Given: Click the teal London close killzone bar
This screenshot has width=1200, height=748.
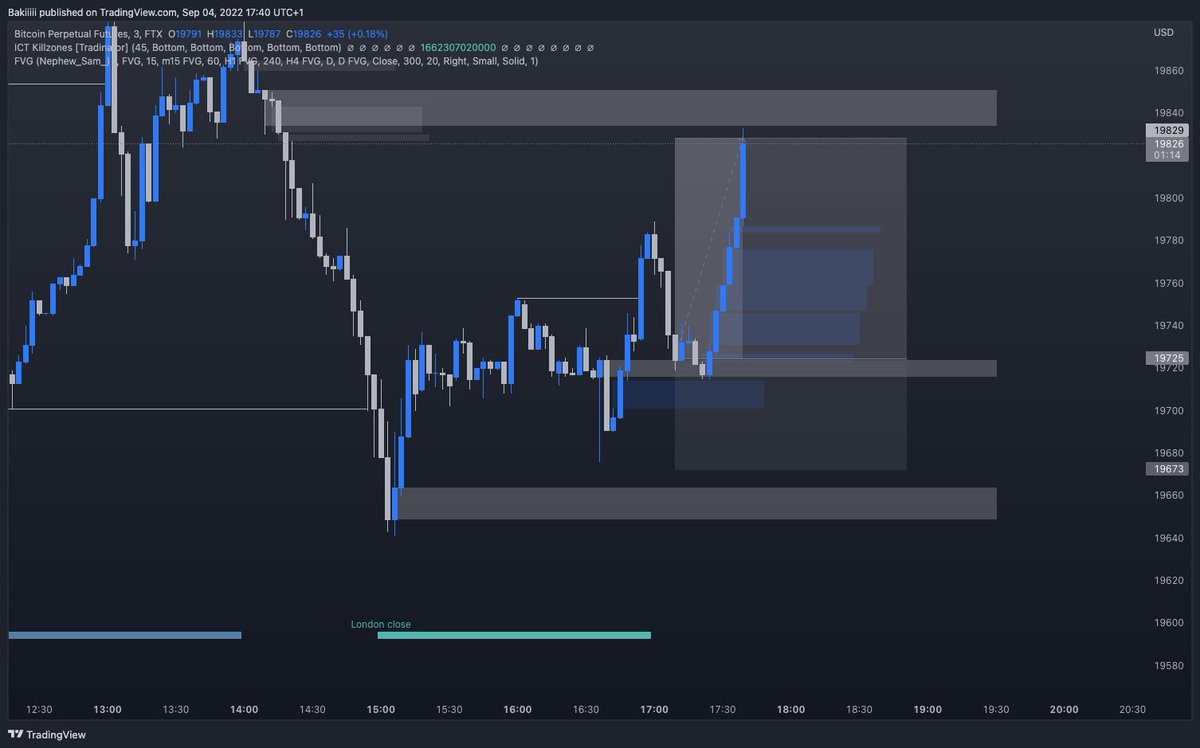Looking at the screenshot, I should click(514, 635).
